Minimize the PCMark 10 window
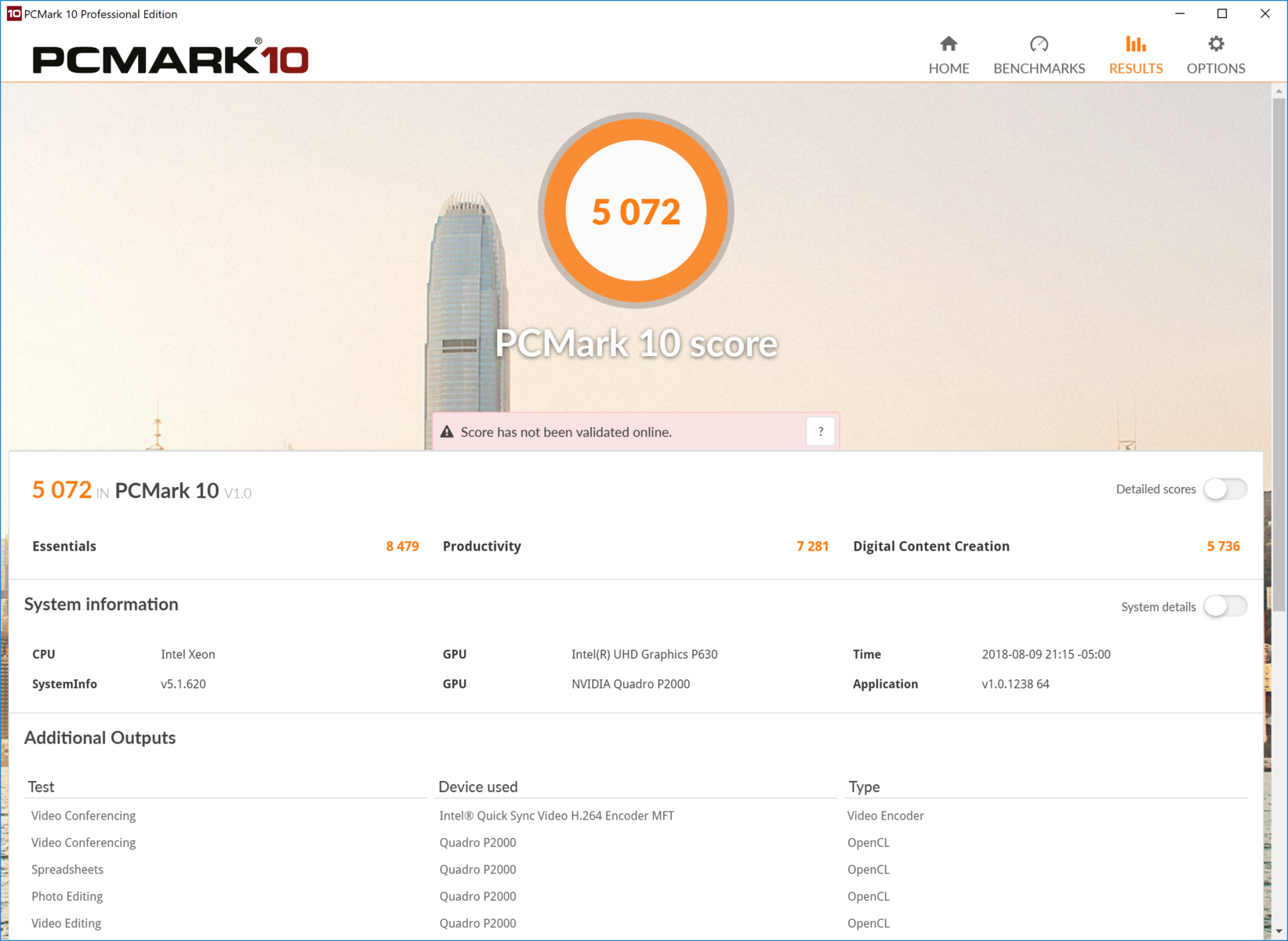1288x941 pixels. pos(1180,13)
